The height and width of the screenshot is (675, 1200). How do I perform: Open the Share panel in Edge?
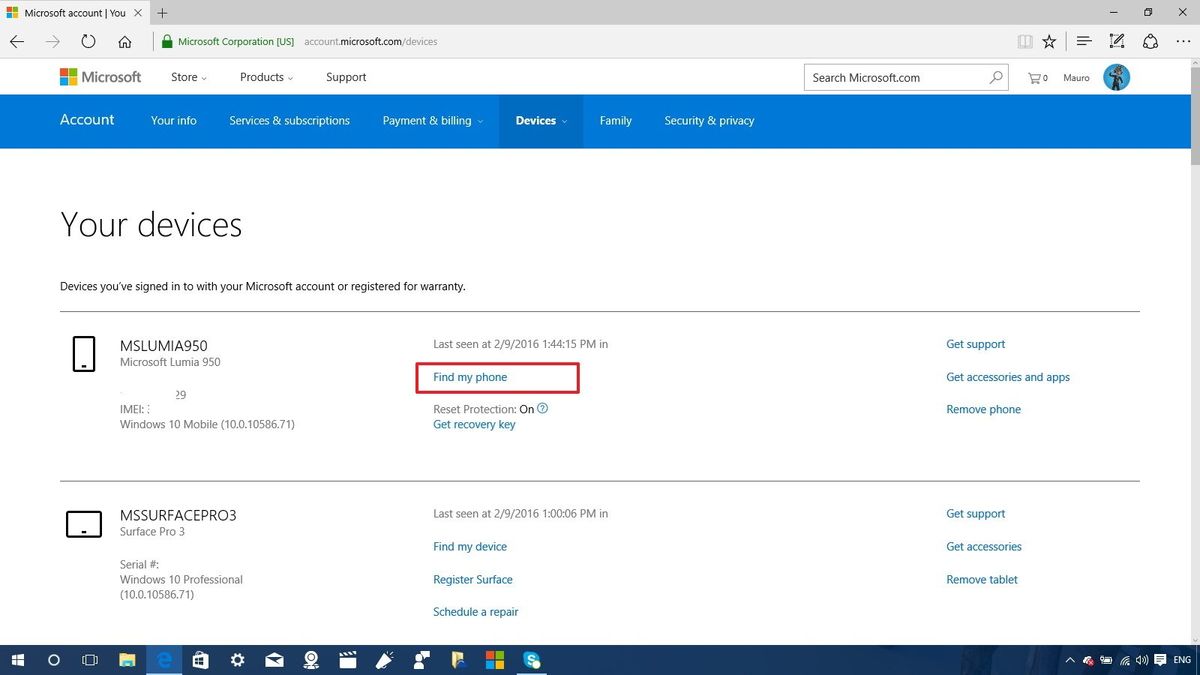click(x=1151, y=41)
